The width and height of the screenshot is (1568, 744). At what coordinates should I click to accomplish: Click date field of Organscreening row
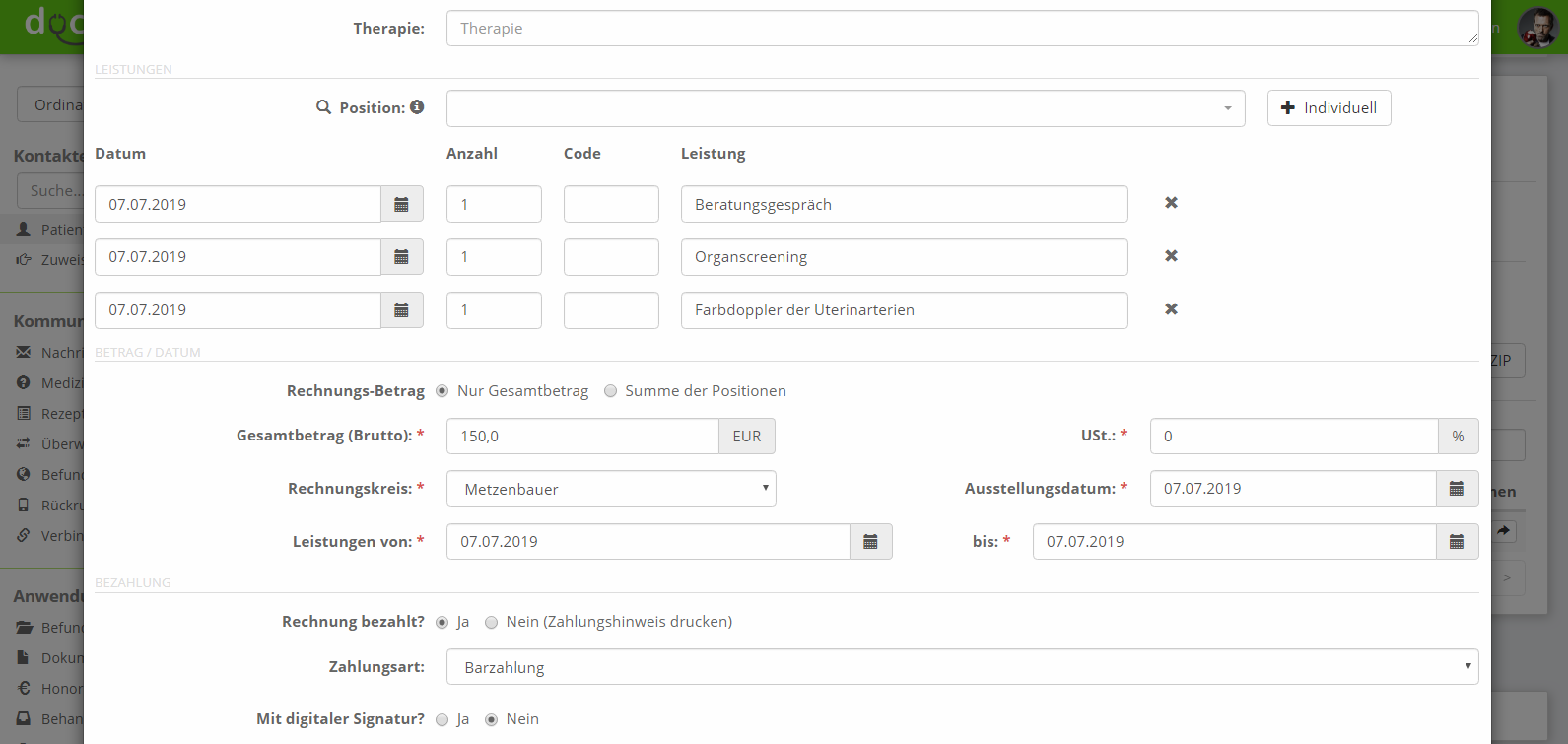click(x=238, y=257)
